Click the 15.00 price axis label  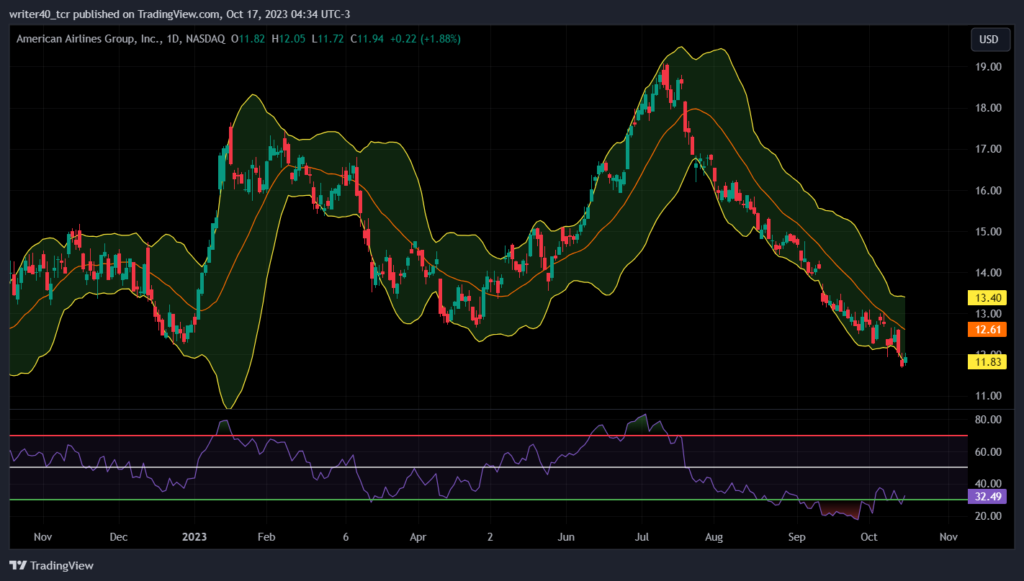[988, 232]
